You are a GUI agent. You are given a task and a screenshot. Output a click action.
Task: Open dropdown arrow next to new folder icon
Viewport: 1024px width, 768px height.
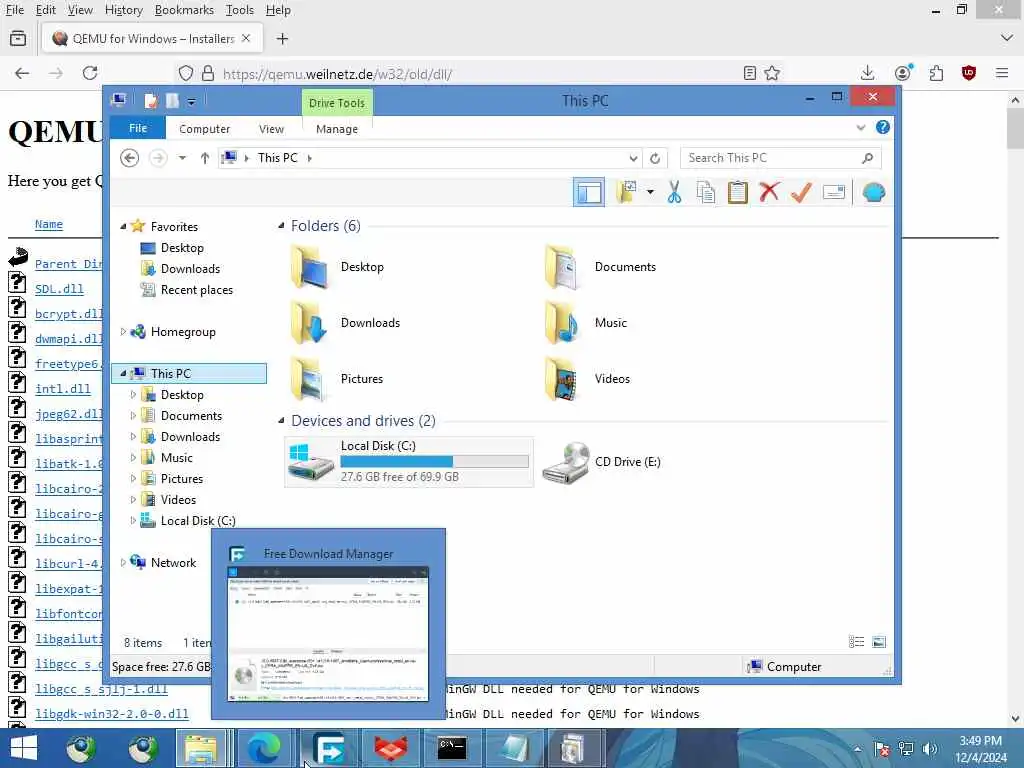click(x=650, y=192)
